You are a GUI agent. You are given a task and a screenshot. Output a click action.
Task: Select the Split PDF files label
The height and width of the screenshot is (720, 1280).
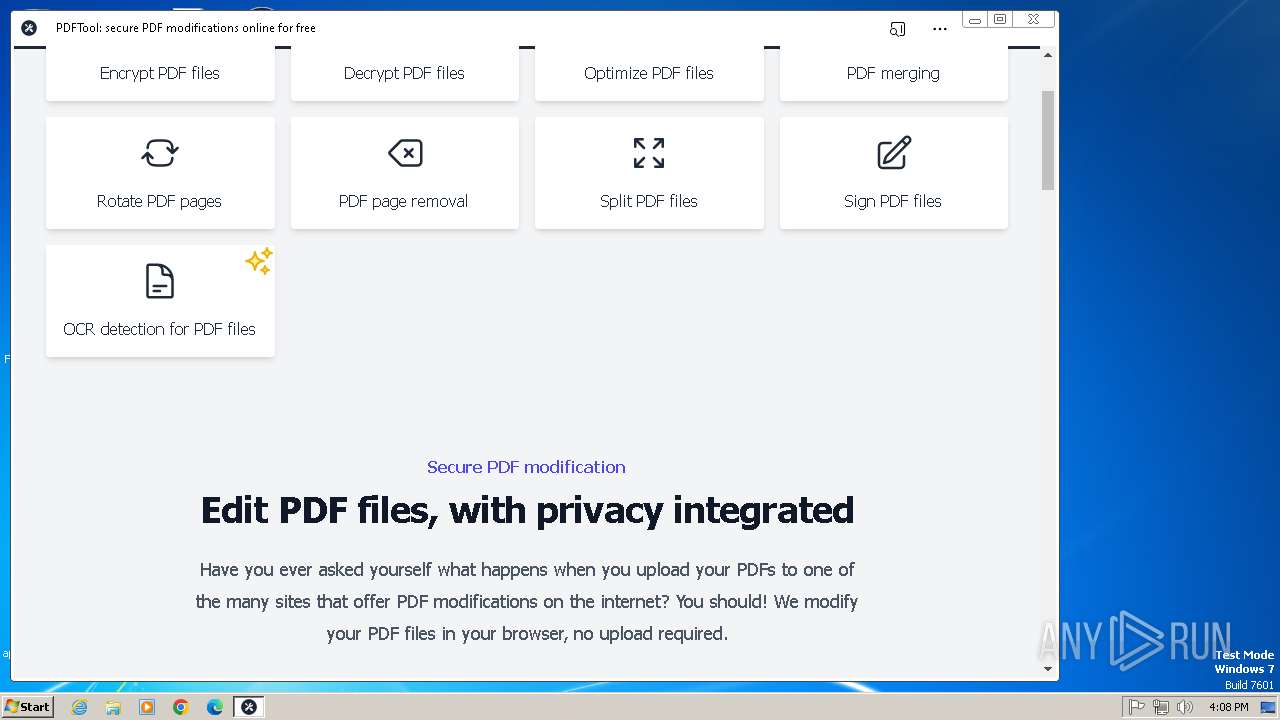(x=649, y=201)
